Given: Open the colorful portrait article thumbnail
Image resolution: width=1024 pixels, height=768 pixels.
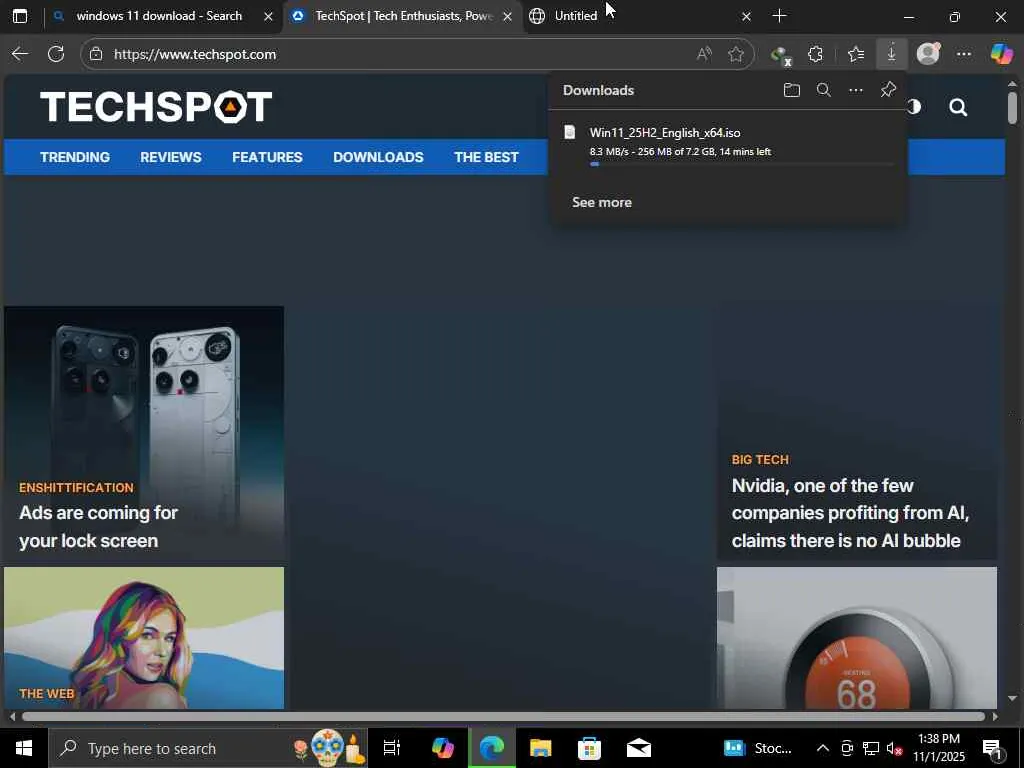Looking at the screenshot, I should pyautogui.click(x=144, y=637).
